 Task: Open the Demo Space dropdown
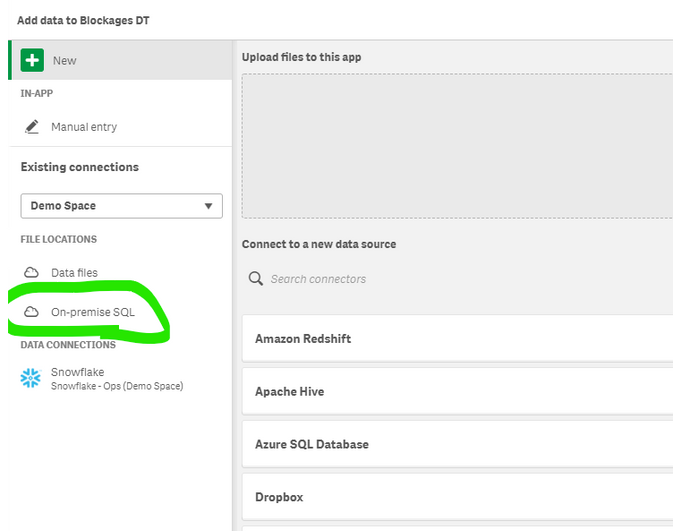pyautogui.click(x=121, y=206)
